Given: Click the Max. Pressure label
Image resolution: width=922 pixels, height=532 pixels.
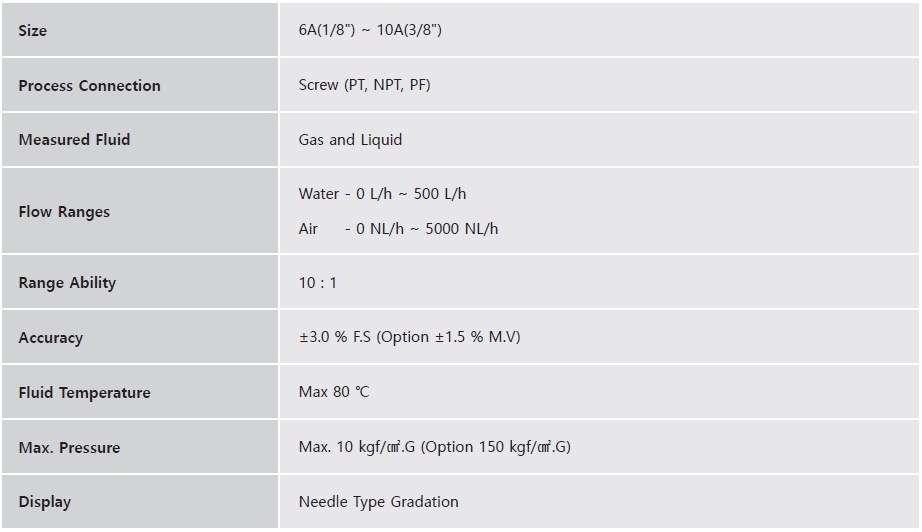Looking at the screenshot, I should (x=69, y=448).
